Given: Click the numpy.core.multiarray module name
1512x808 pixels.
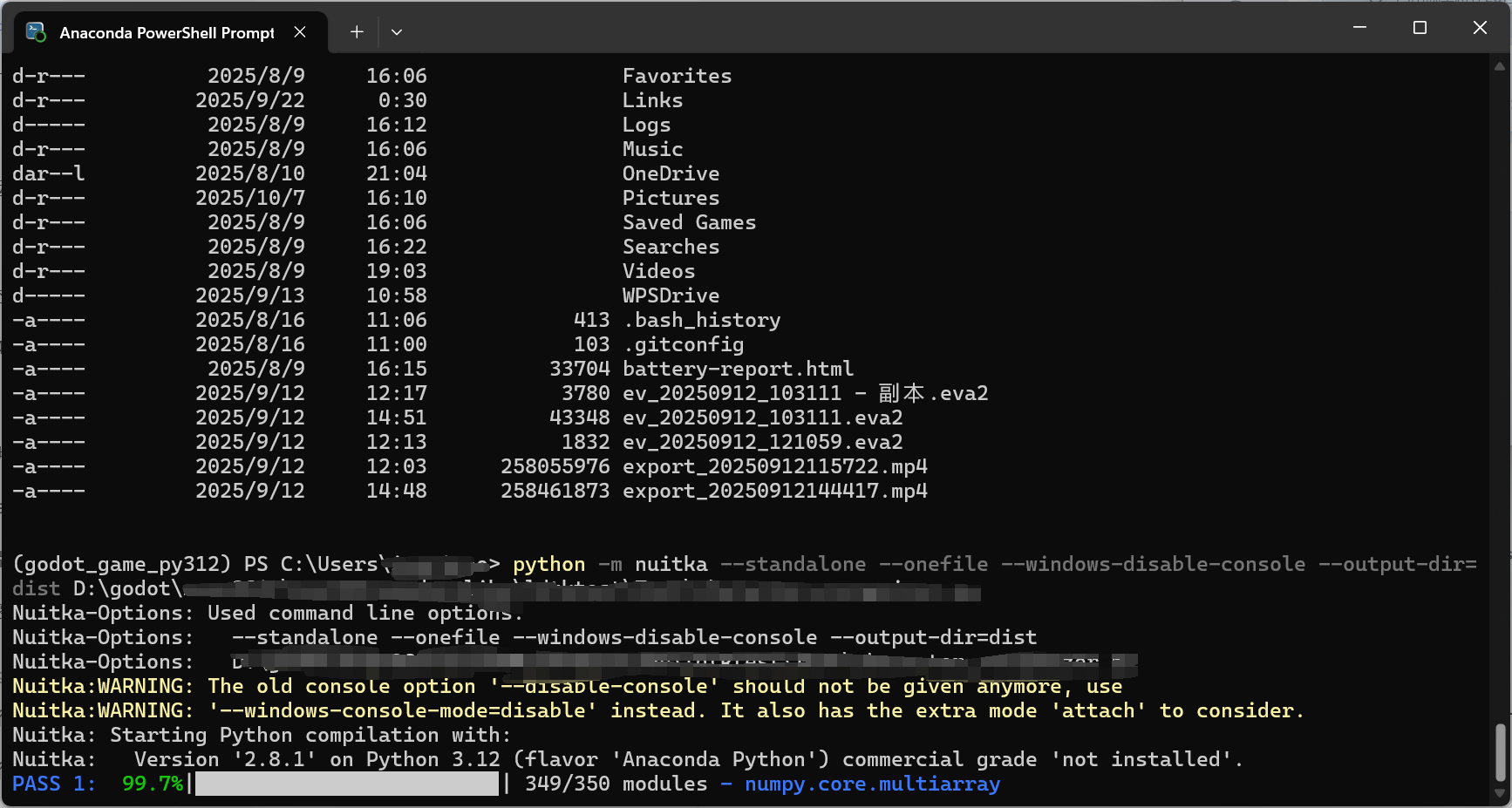Looking at the screenshot, I should tap(872, 784).
